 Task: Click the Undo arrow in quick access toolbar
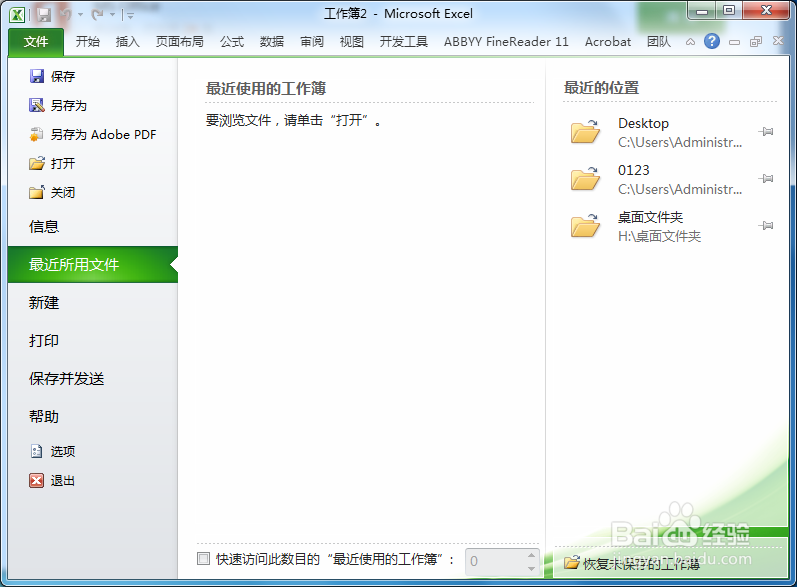click(x=66, y=15)
